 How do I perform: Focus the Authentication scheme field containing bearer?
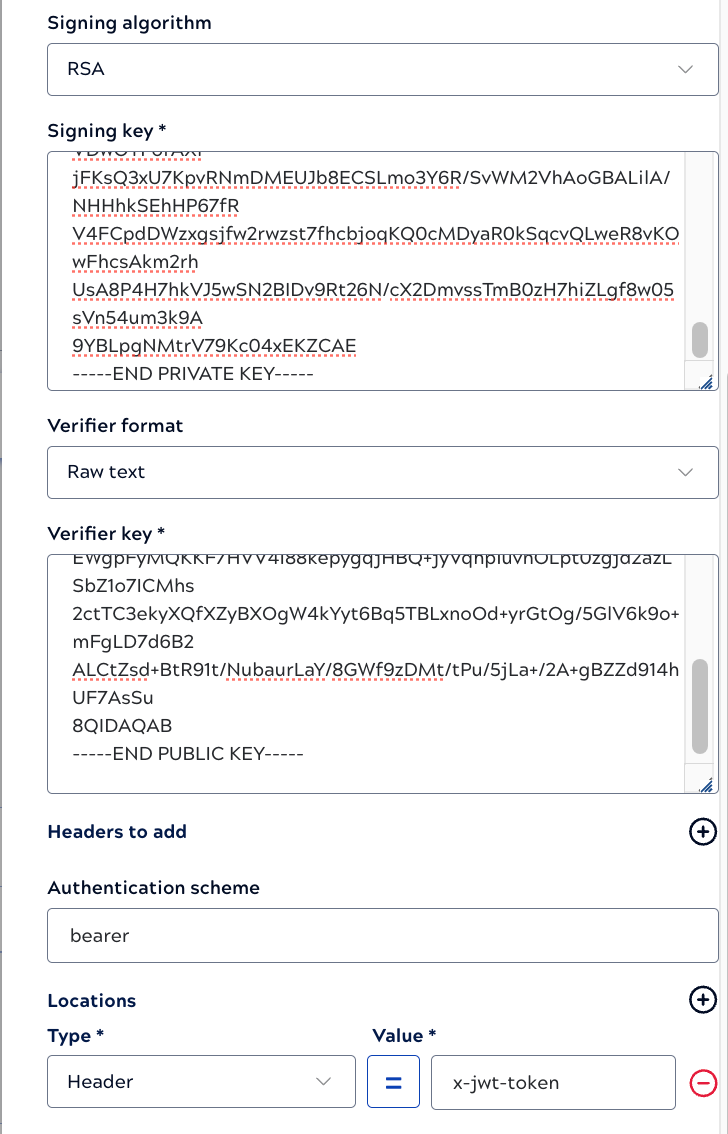pyautogui.click(x=383, y=935)
